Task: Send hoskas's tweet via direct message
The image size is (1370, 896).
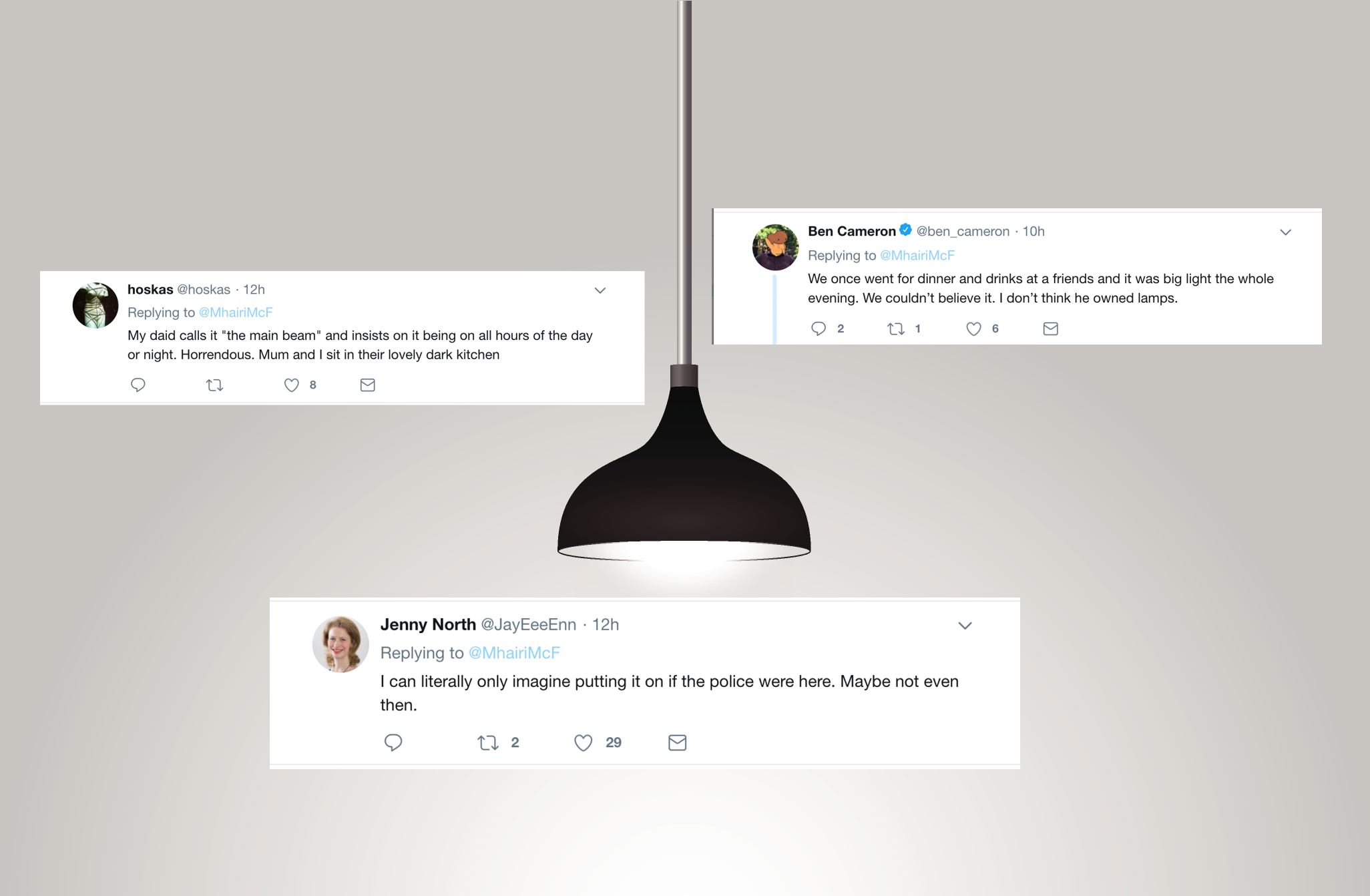Action: point(368,385)
